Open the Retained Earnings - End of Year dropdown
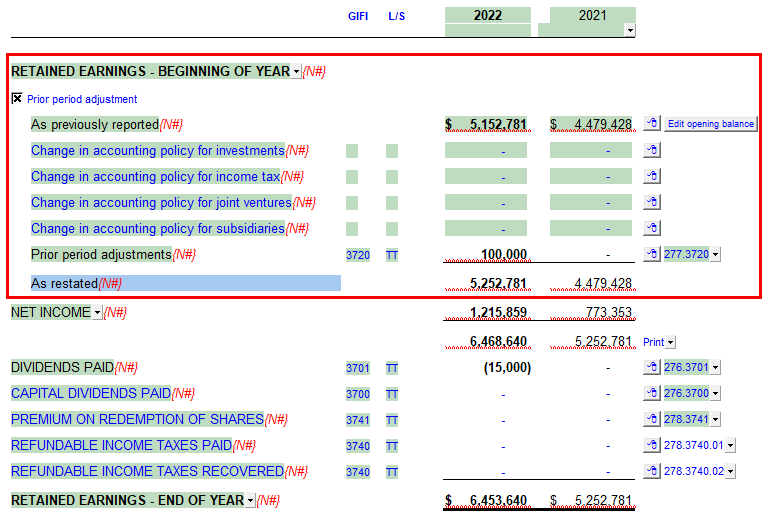The image size is (769, 517). 249,501
